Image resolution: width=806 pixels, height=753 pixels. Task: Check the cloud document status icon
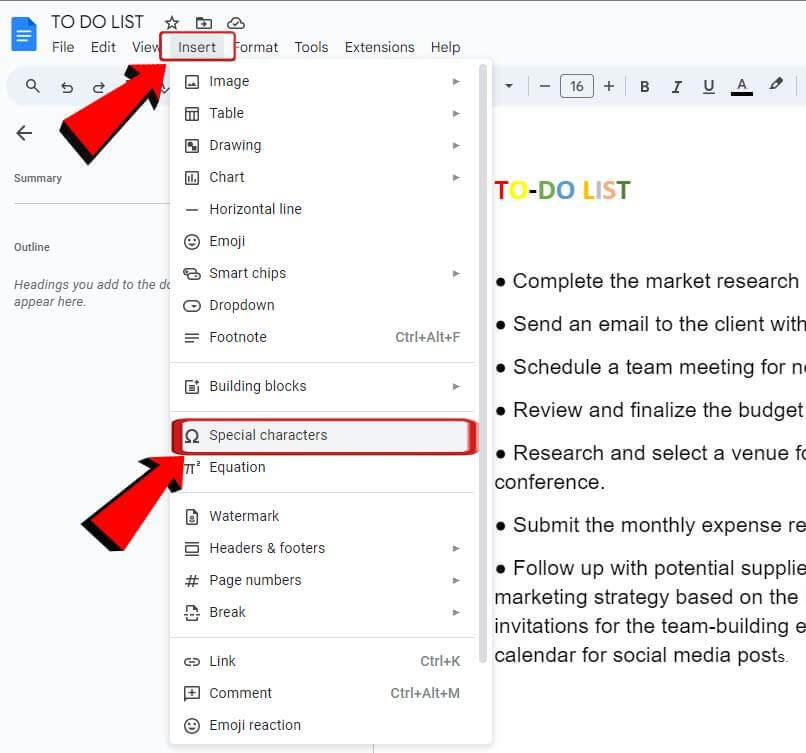click(x=234, y=21)
